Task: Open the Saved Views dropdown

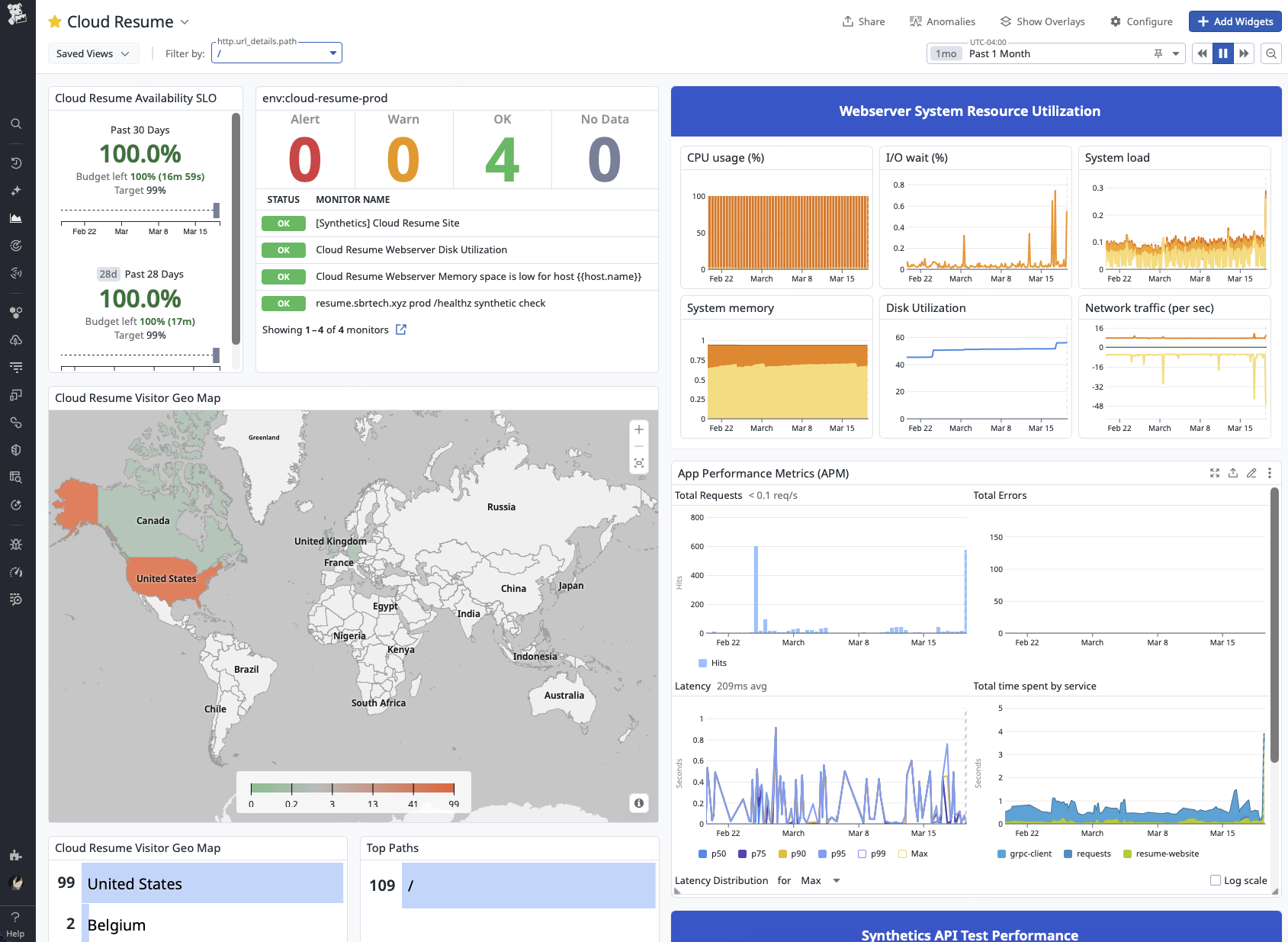Action: click(93, 53)
